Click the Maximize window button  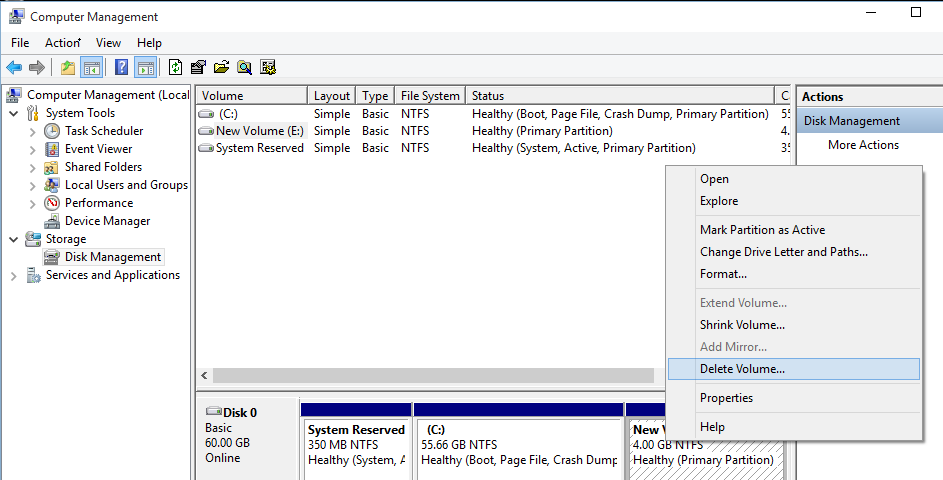click(x=916, y=12)
